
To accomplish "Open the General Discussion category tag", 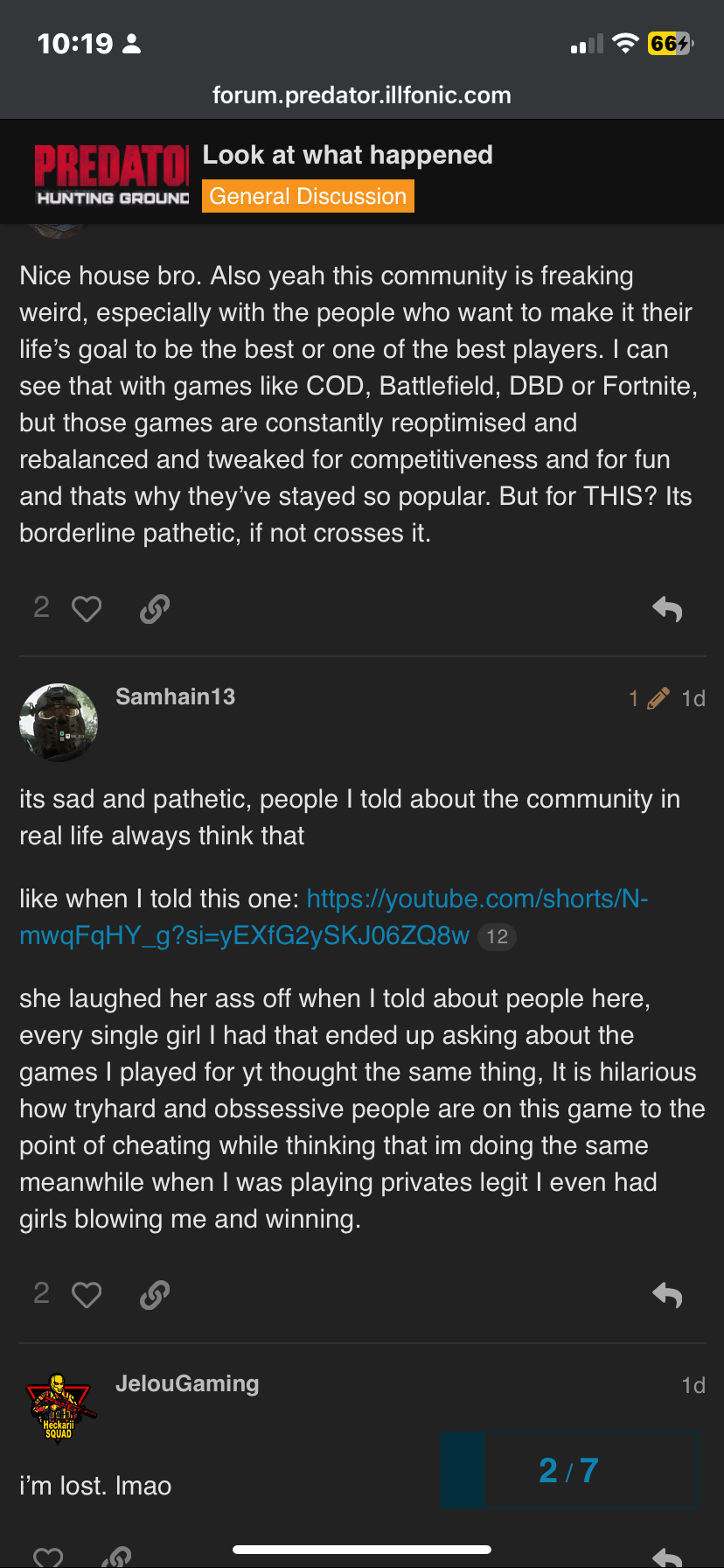I will pyautogui.click(x=308, y=196).
